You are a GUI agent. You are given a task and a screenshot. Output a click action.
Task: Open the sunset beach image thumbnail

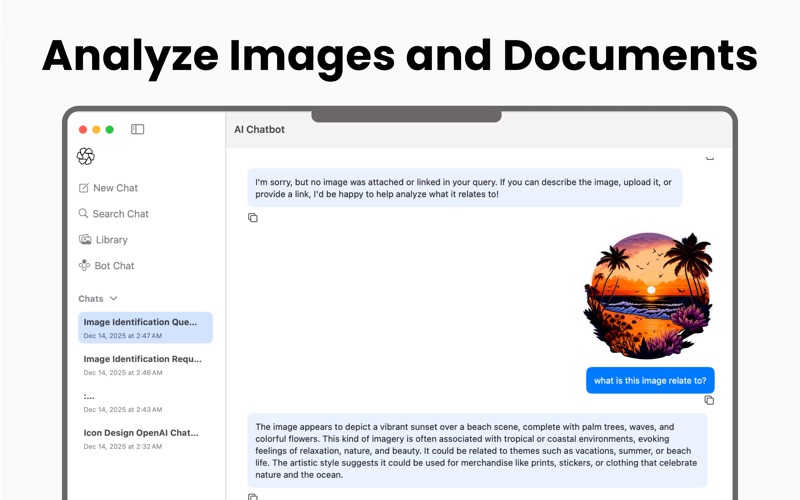tap(648, 295)
